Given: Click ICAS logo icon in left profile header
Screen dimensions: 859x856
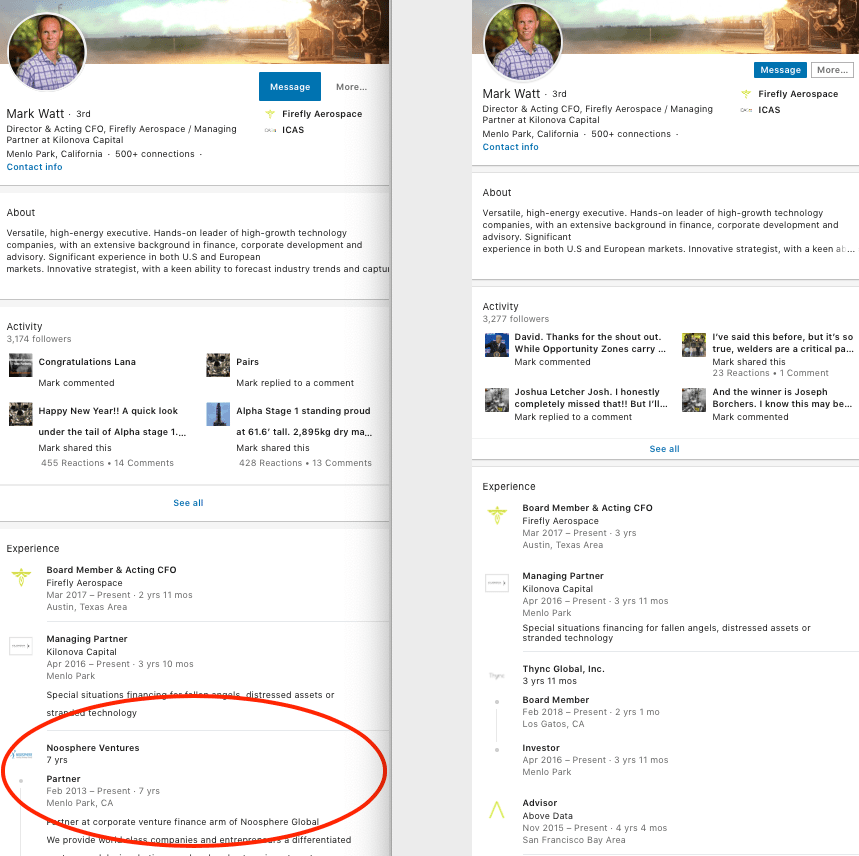Looking at the screenshot, I should click(270, 130).
